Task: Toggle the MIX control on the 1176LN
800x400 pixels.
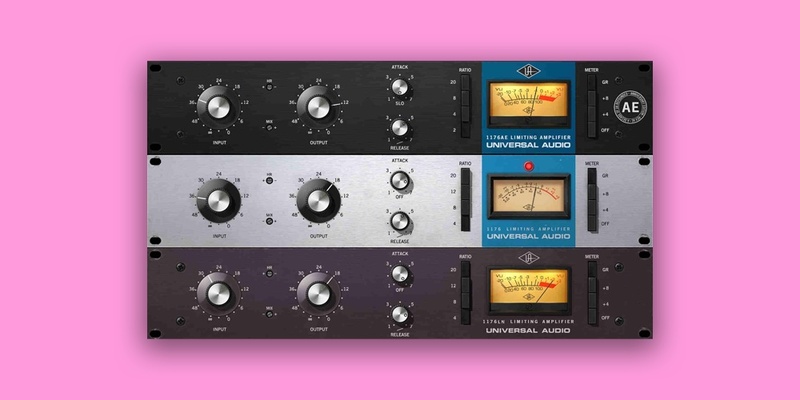Action: coord(269,314)
